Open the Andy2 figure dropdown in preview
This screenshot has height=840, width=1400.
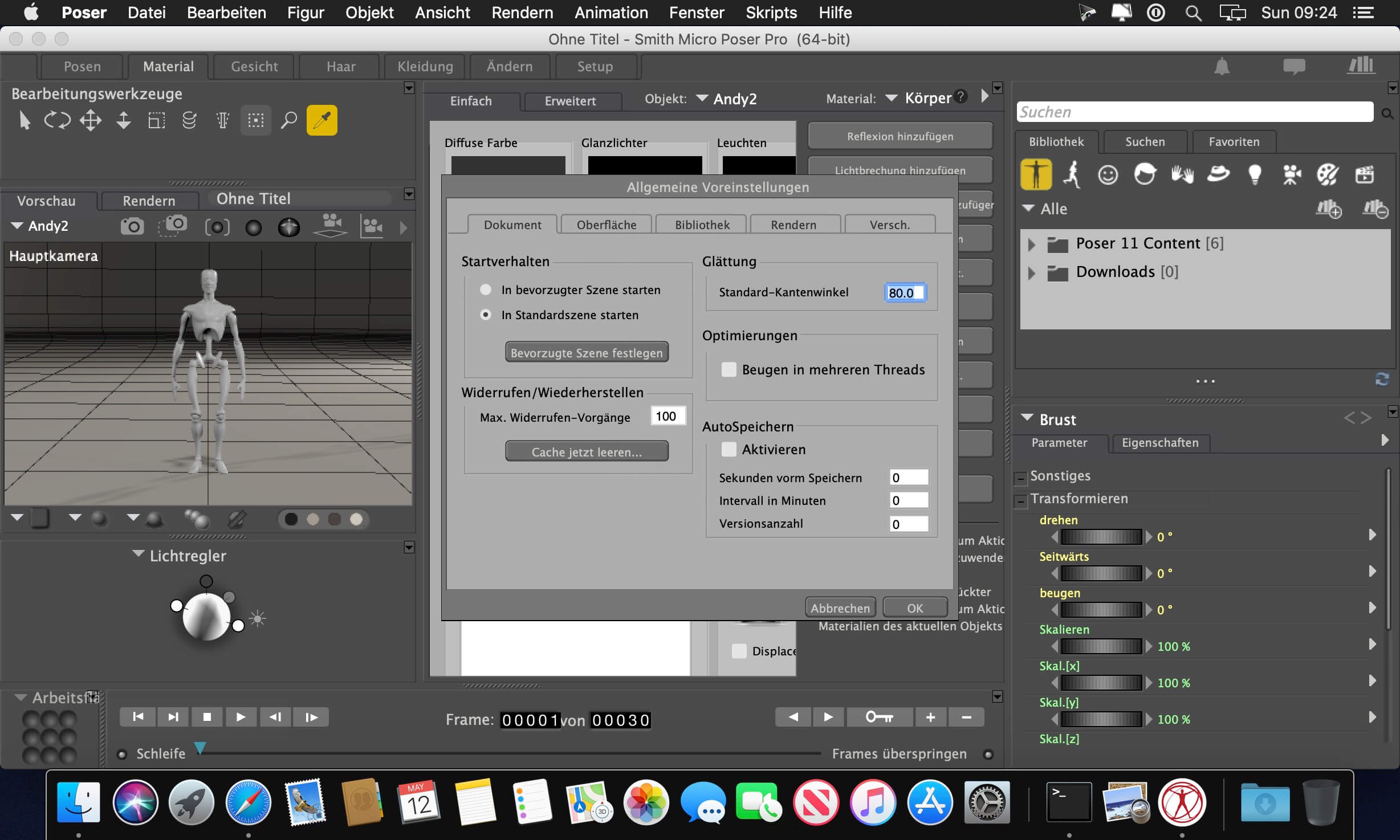pyautogui.click(x=17, y=226)
